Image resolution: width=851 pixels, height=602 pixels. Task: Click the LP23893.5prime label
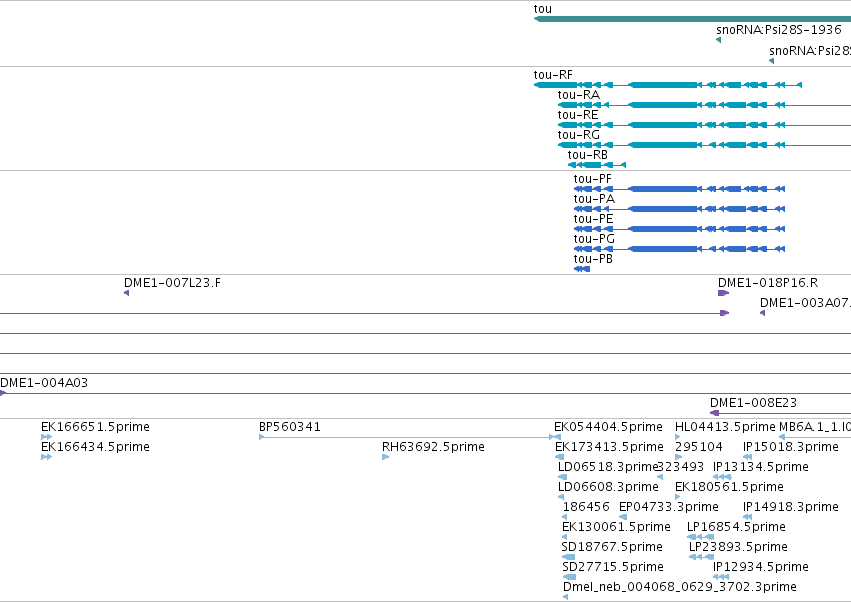(x=738, y=548)
